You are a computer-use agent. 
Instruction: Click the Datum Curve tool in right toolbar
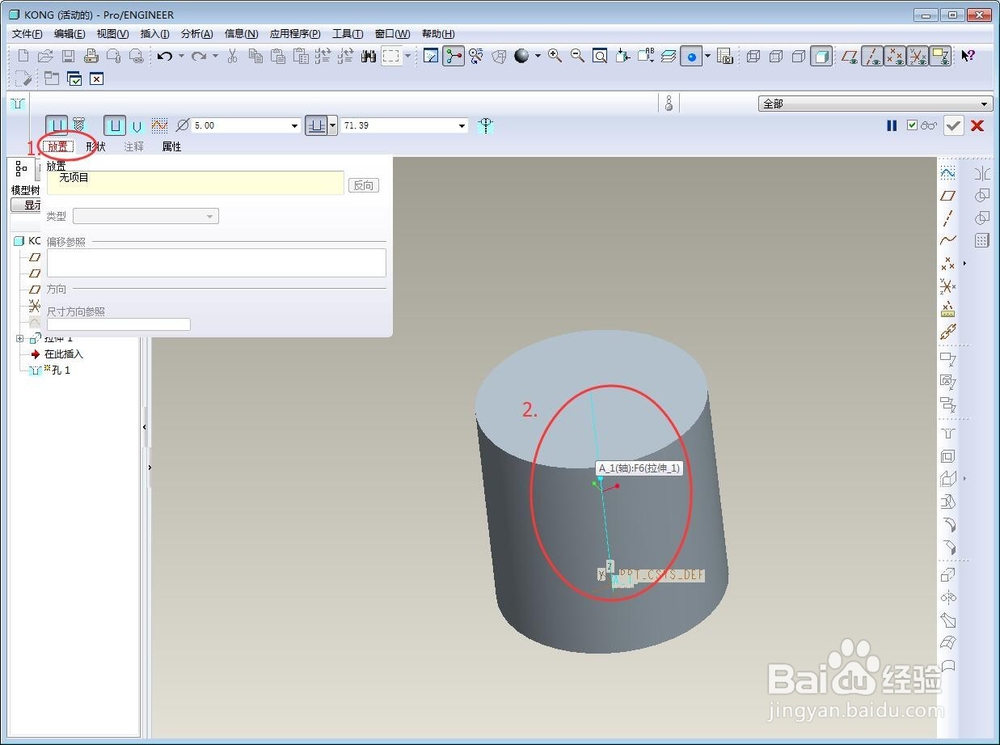[948, 240]
